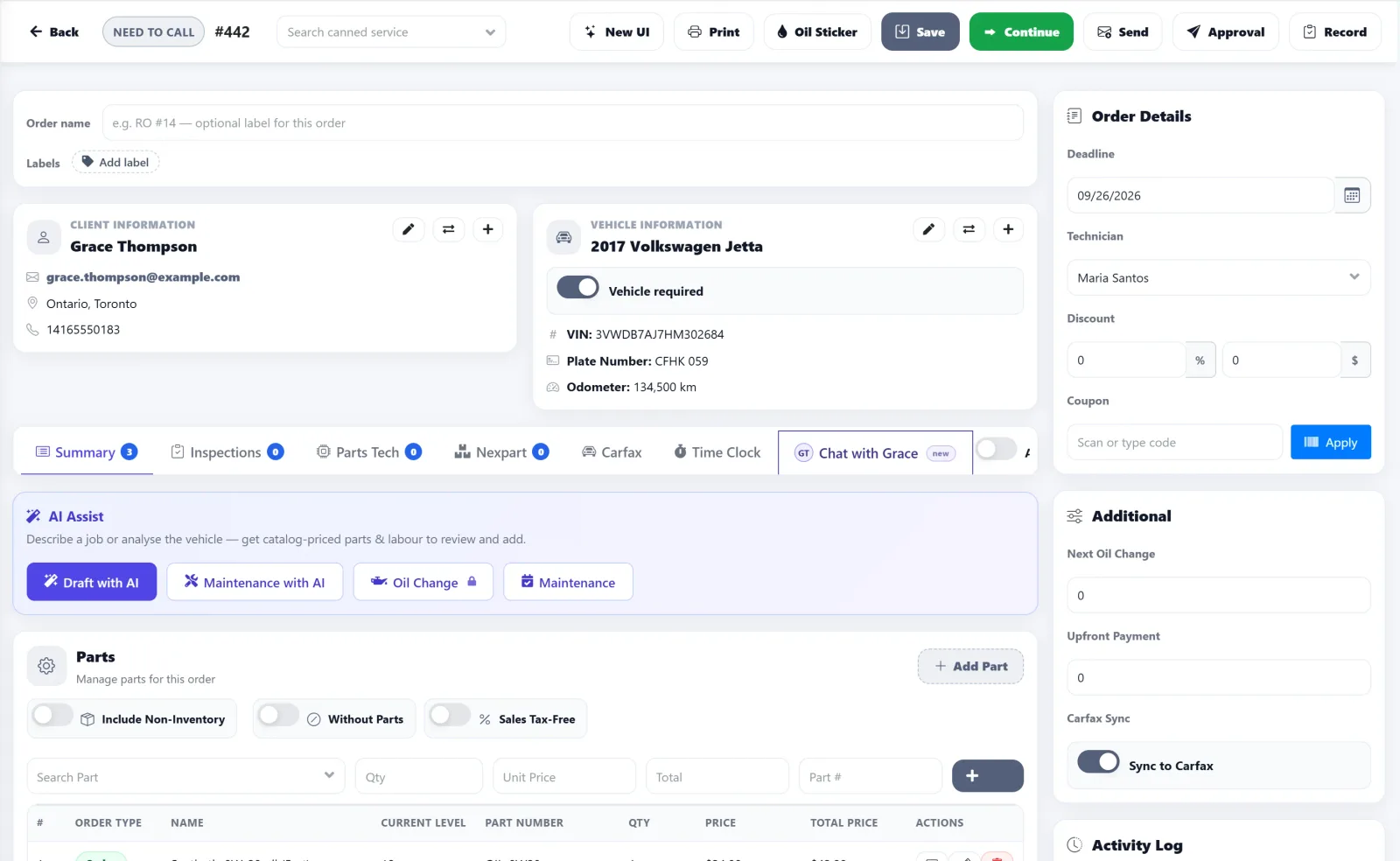Open the deadline calendar picker icon
This screenshot has height=861, width=1400.
click(1352, 195)
